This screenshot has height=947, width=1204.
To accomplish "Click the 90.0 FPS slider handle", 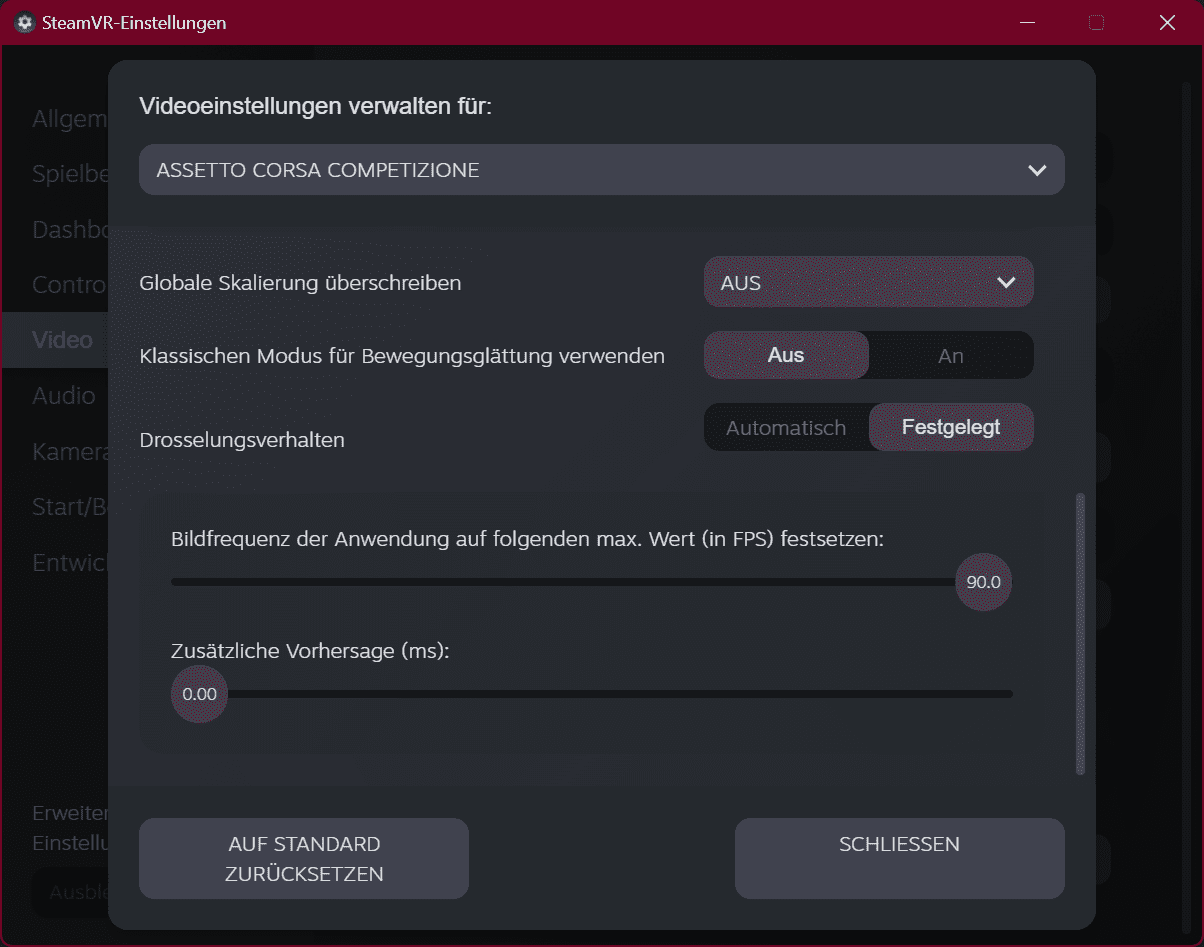I will tap(984, 581).
